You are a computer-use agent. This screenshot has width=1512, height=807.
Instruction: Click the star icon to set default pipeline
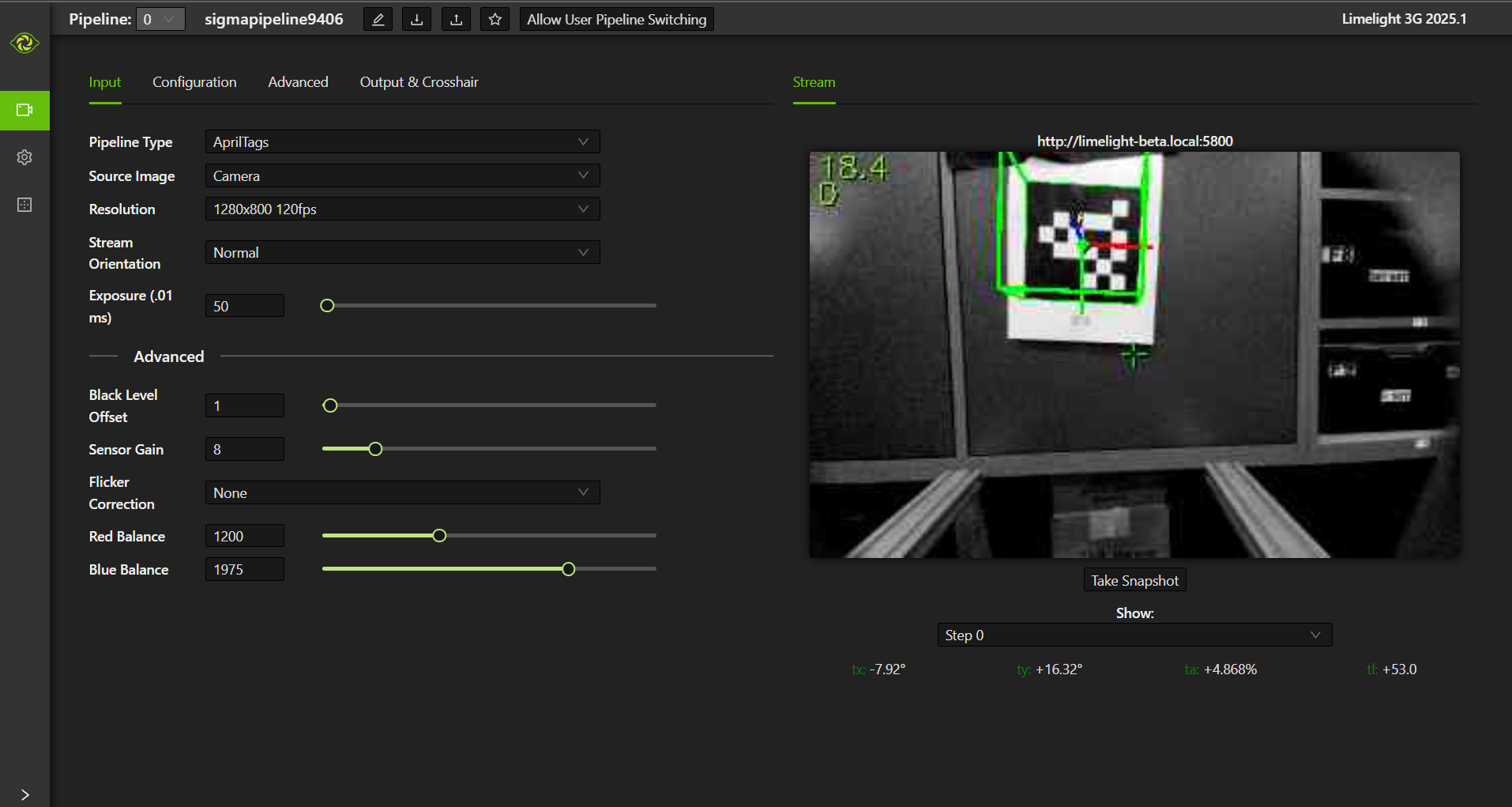pyautogui.click(x=495, y=20)
